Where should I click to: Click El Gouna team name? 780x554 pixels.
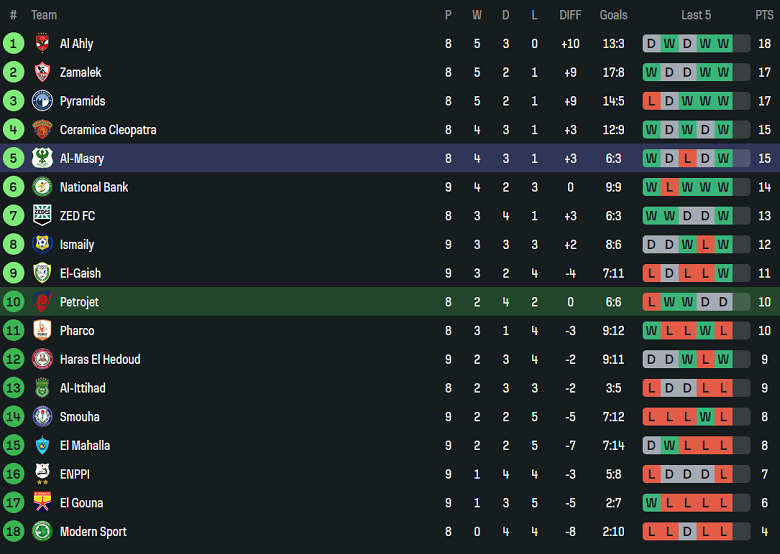coord(81,503)
